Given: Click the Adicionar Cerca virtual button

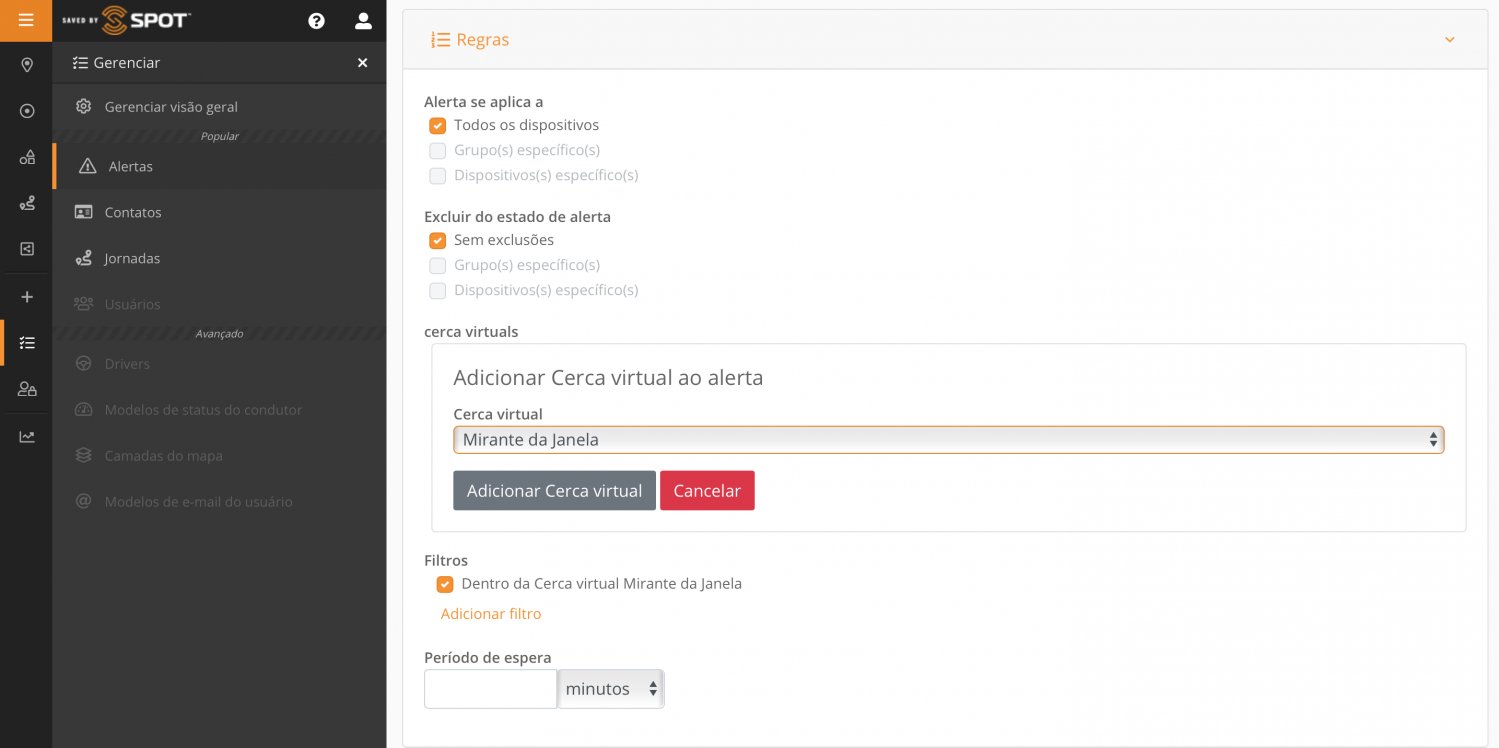Looking at the screenshot, I should click(554, 491).
